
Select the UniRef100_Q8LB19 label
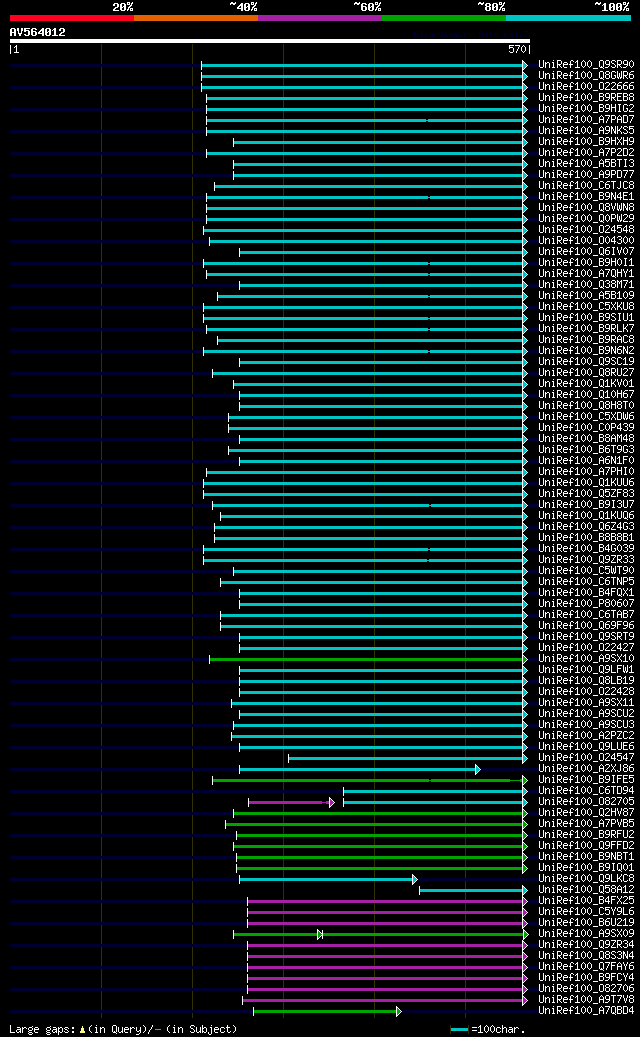click(586, 681)
